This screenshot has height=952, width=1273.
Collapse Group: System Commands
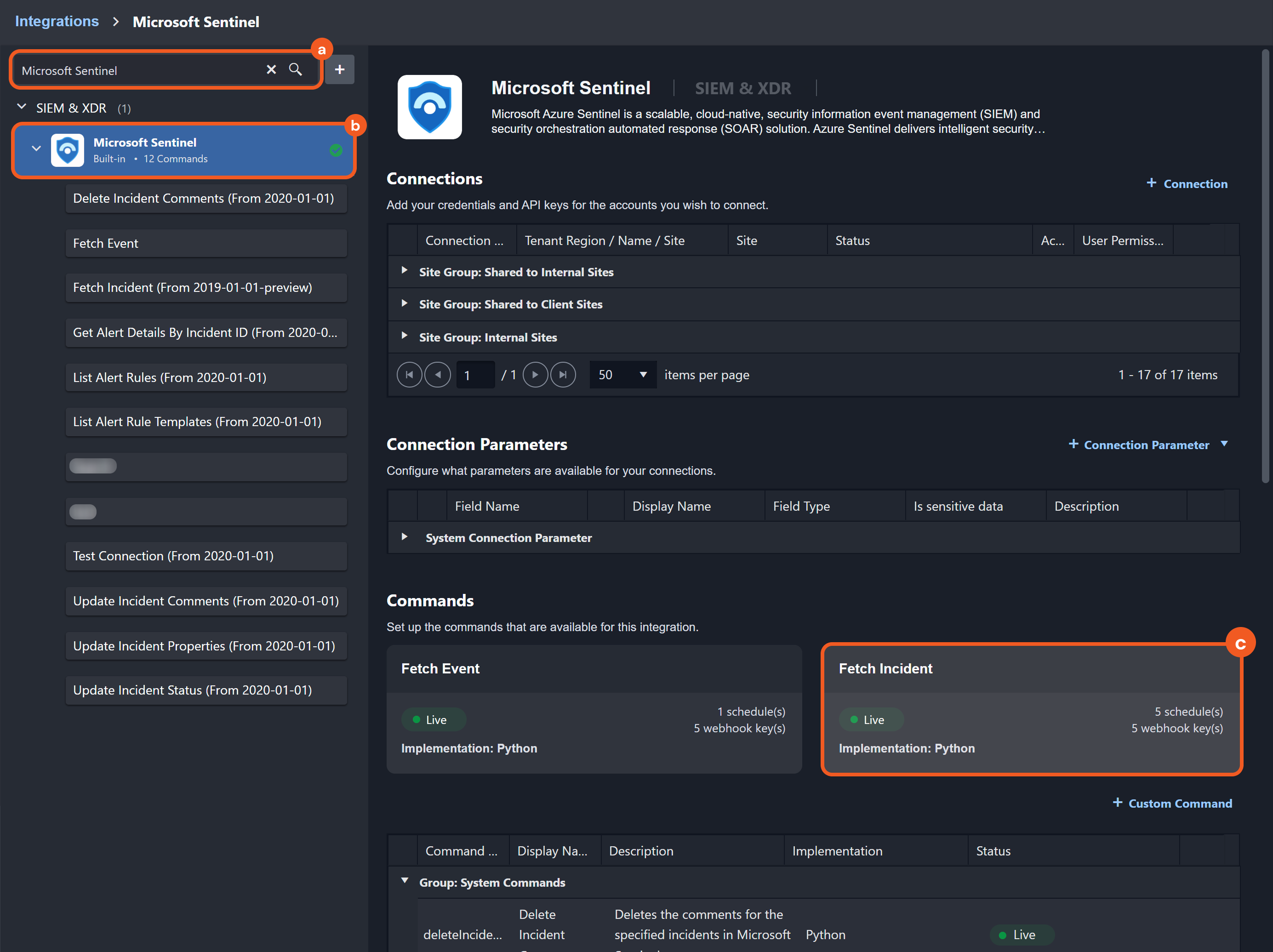tap(405, 881)
